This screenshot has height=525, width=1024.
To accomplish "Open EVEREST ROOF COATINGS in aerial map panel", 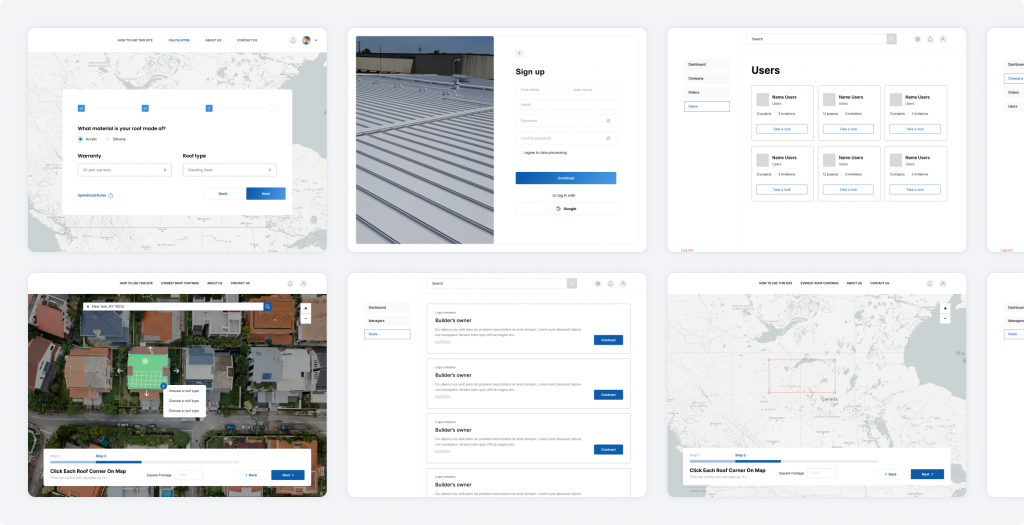I will tap(180, 283).
